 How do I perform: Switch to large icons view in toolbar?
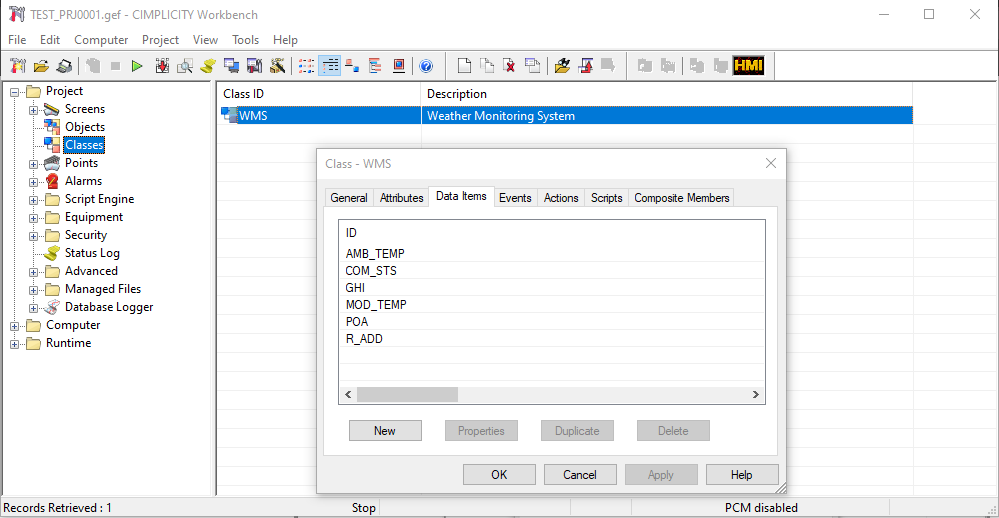tap(306, 66)
